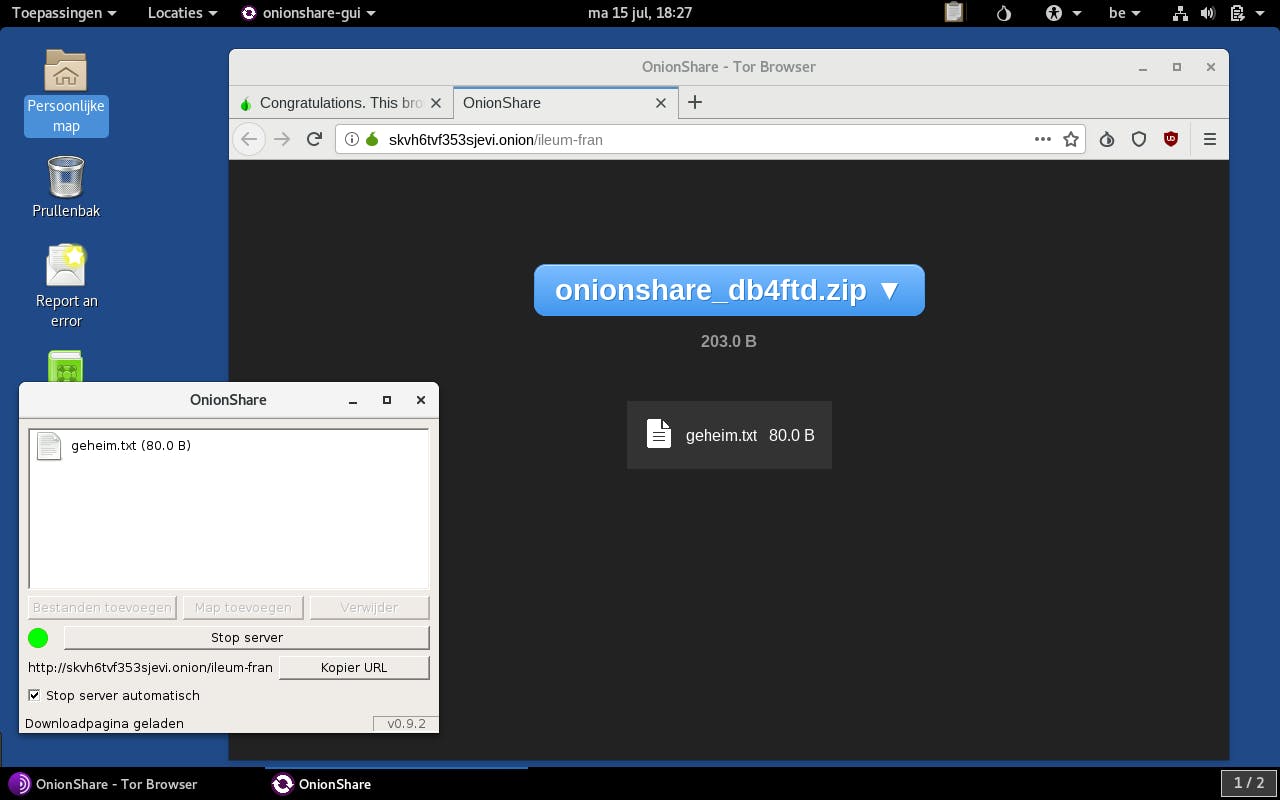Open the Tor Browser hamburger menu
This screenshot has height=800, width=1280.
(1210, 140)
